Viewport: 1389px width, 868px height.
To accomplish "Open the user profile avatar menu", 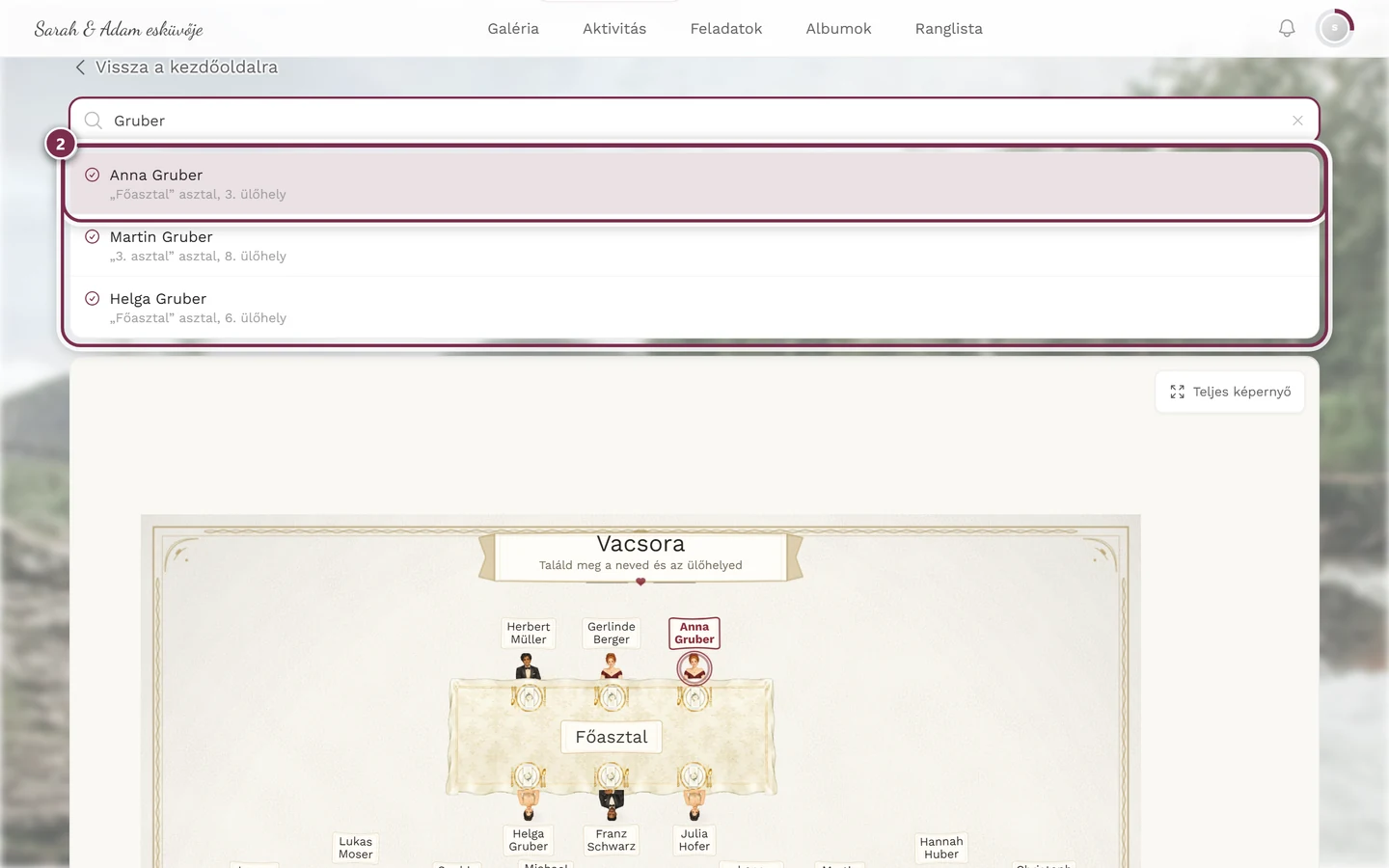I will click(x=1335, y=29).
